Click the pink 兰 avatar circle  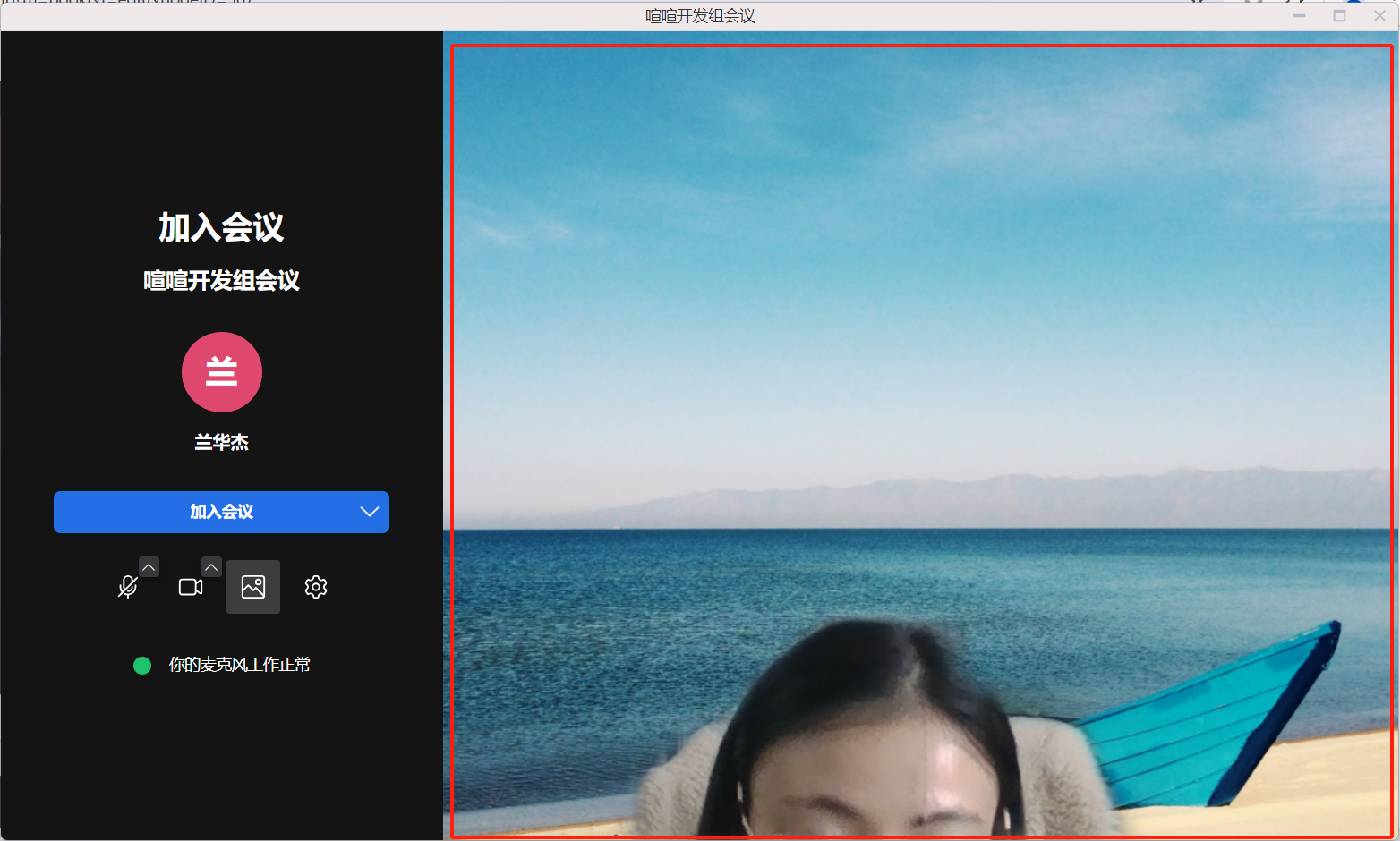point(222,372)
